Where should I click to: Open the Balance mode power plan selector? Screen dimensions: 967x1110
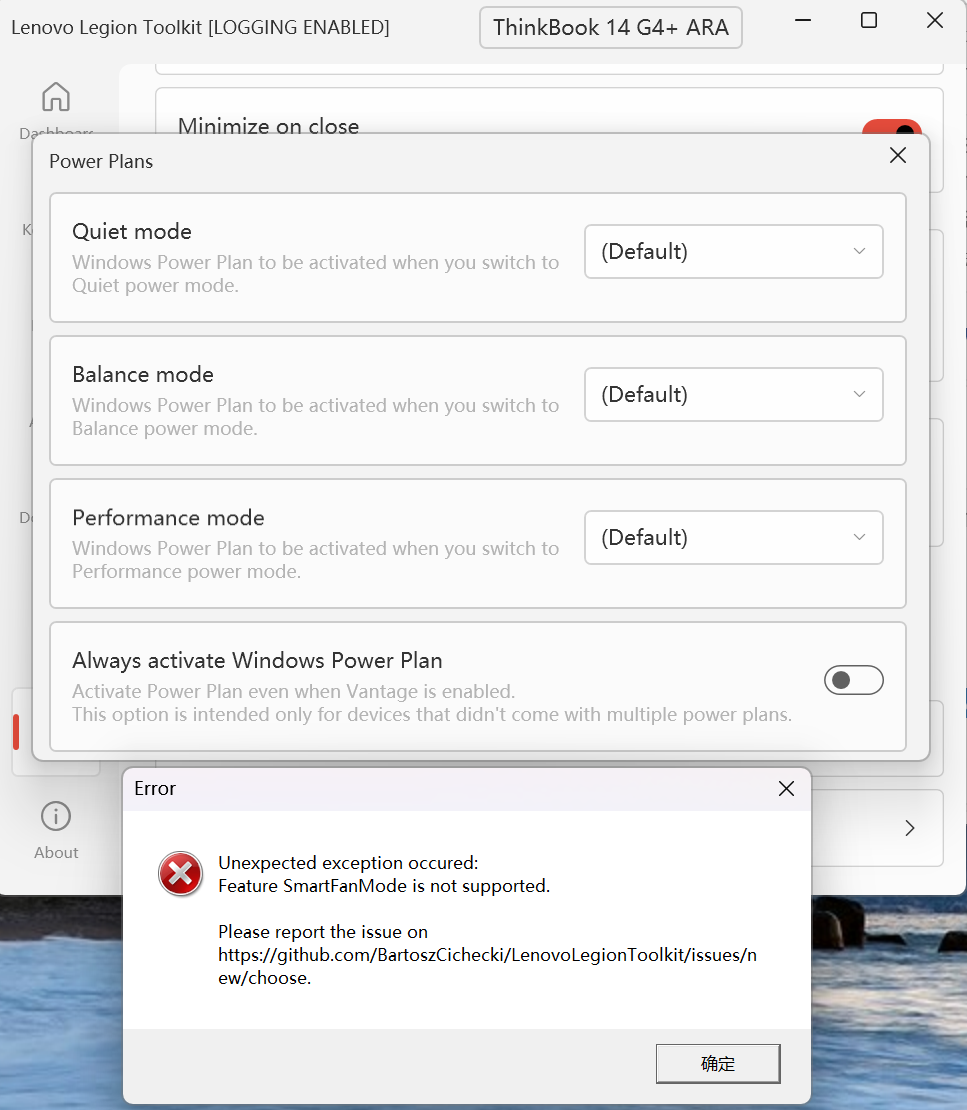(x=733, y=394)
